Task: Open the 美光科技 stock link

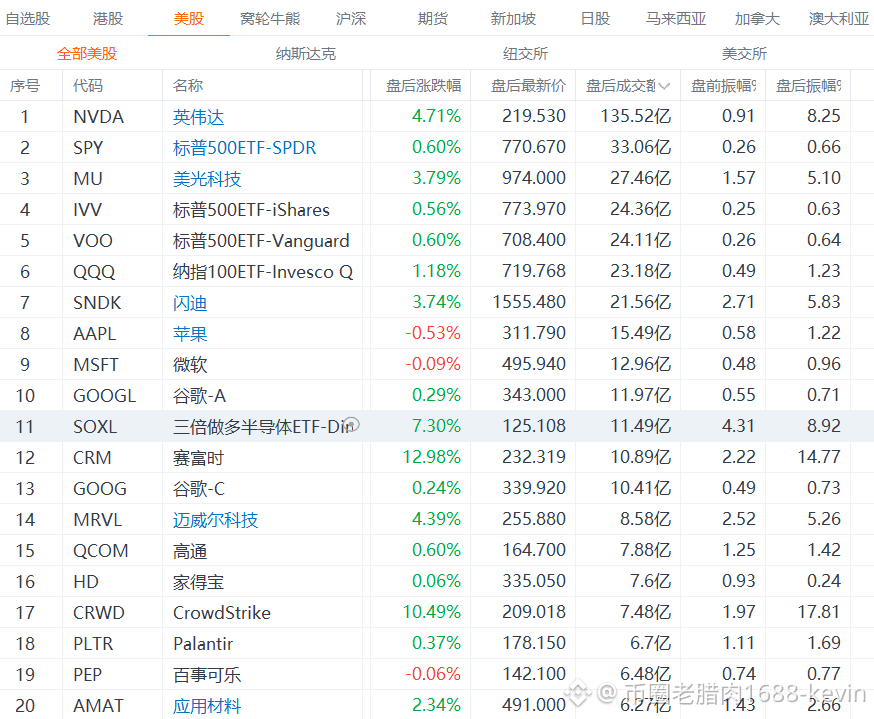Action: 207,179
